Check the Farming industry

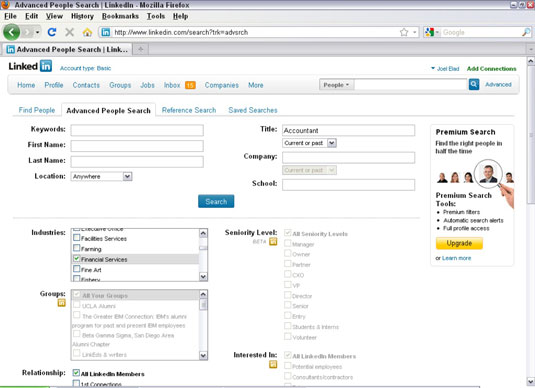point(77,248)
